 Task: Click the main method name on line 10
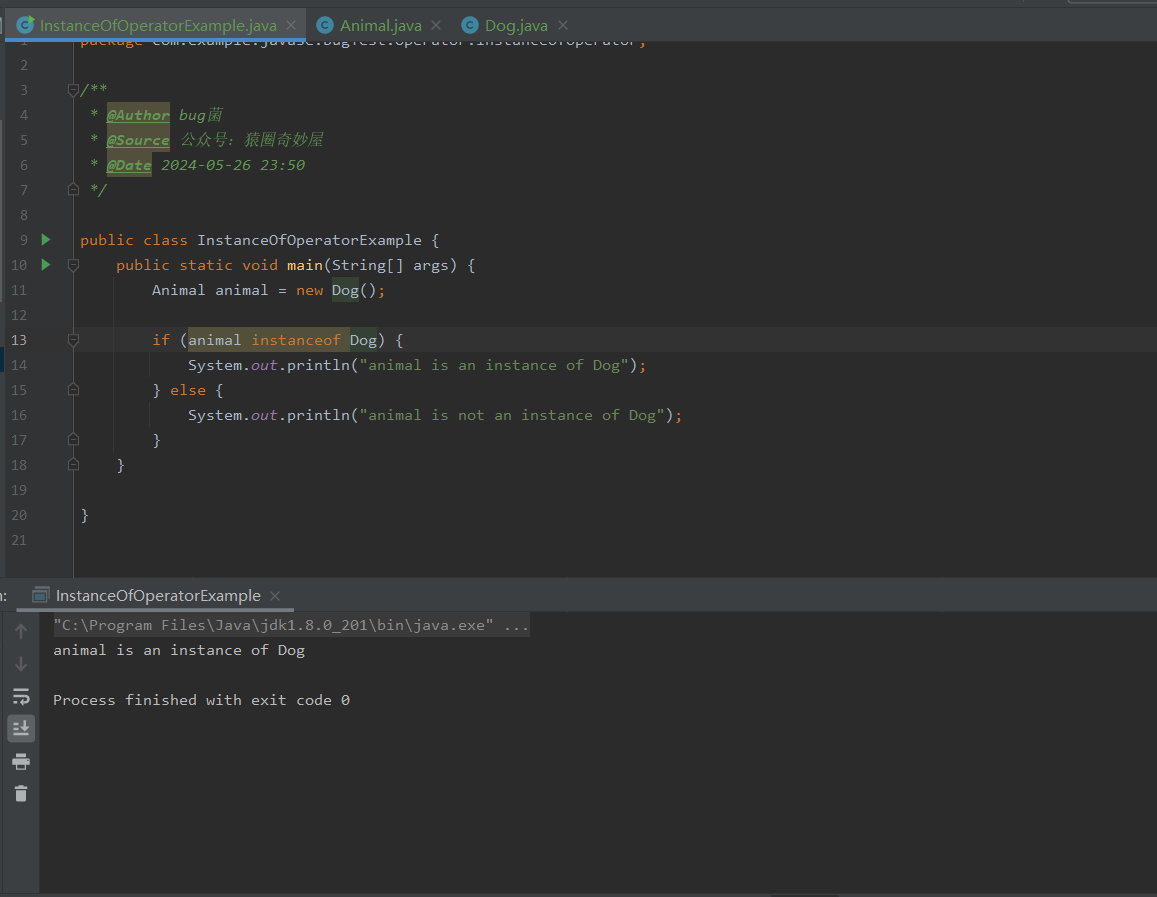click(x=305, y=265)
